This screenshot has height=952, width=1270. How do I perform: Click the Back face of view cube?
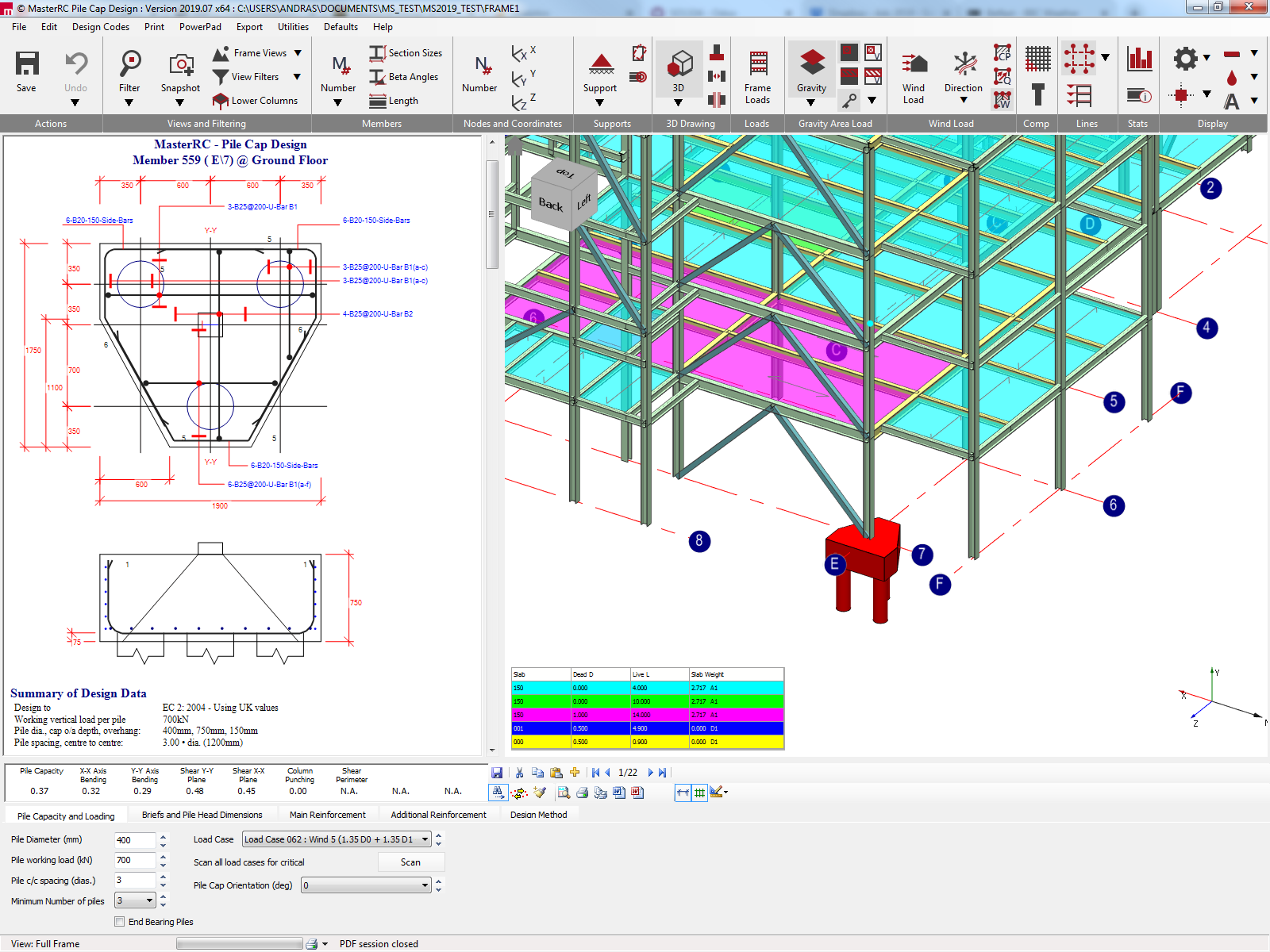click(551, 205)
